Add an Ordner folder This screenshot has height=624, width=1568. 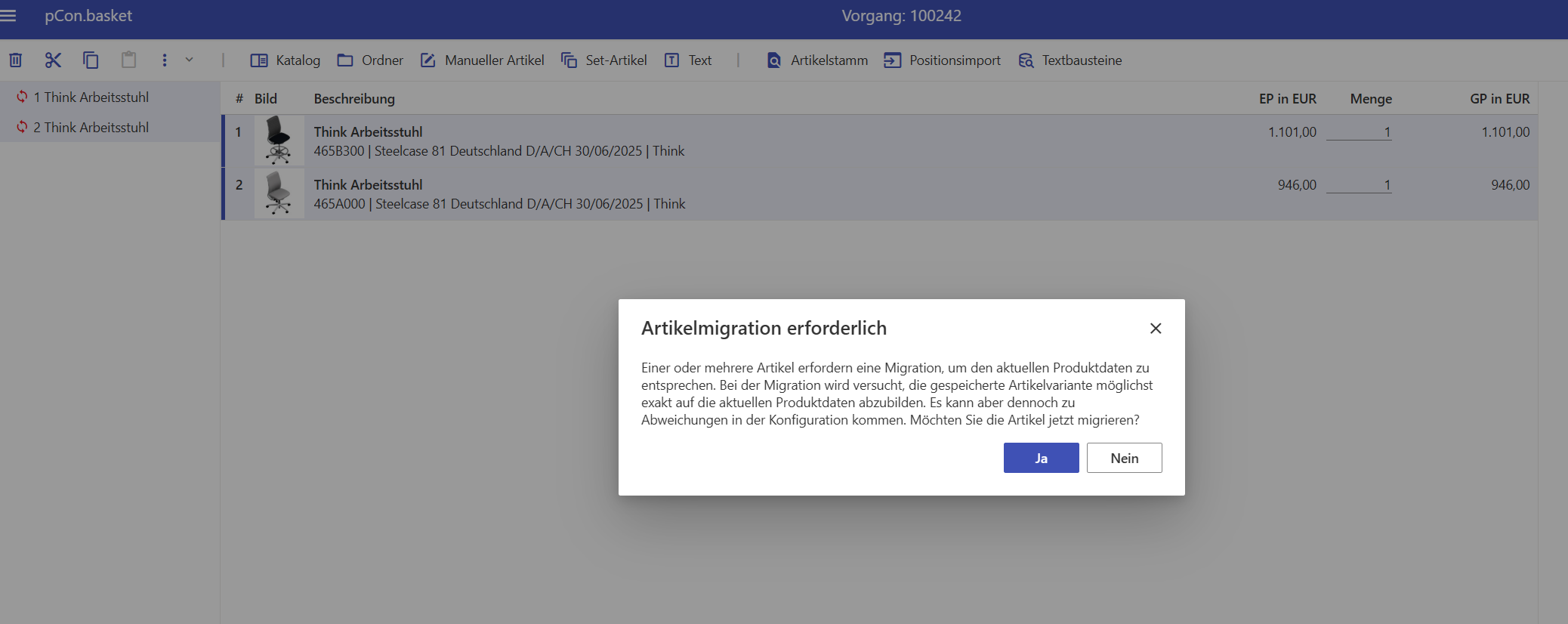coord(370,60)
